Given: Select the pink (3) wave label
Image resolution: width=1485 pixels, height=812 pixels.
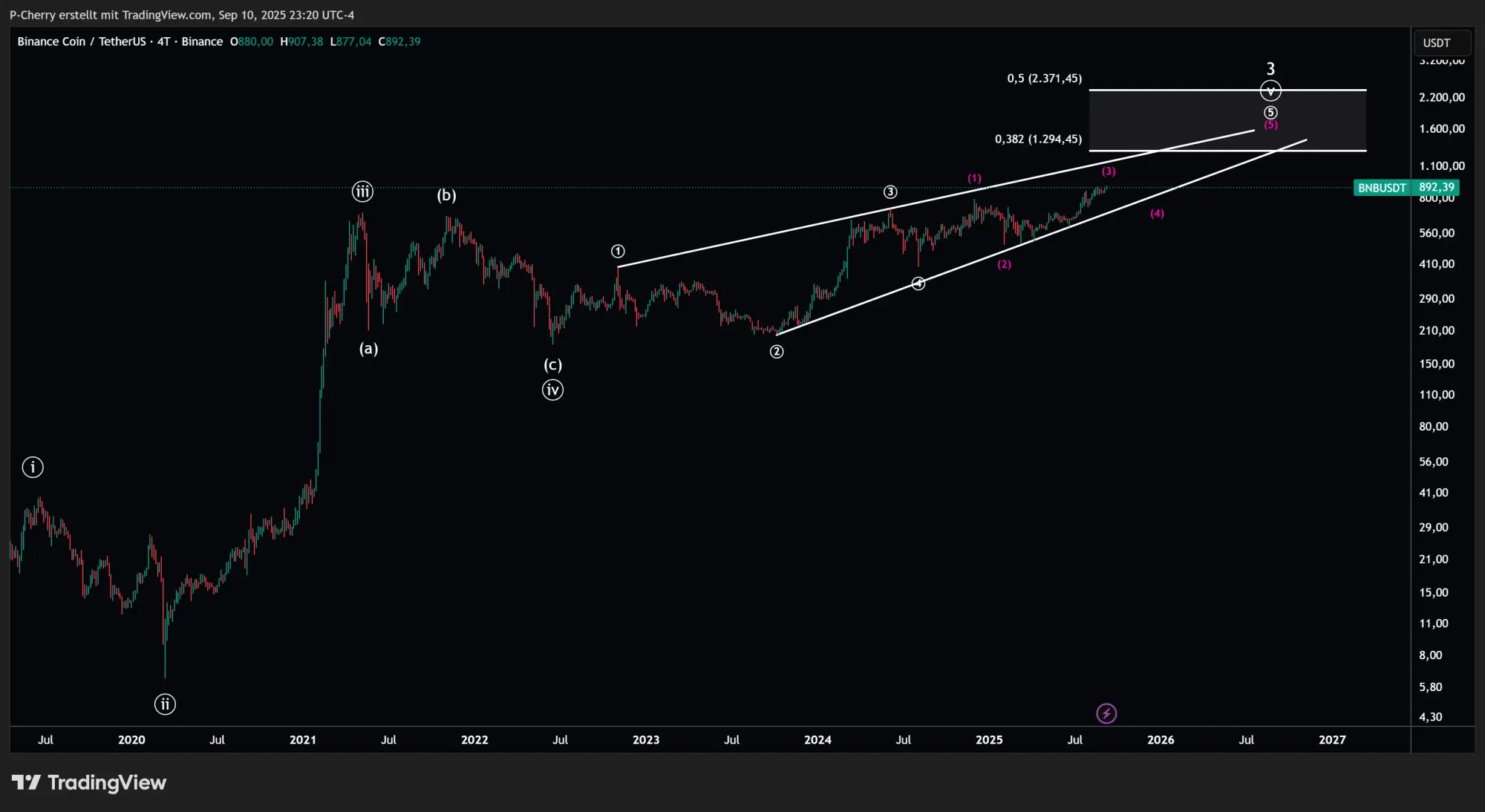Looking at the screenshot, I should (1109, 171).
